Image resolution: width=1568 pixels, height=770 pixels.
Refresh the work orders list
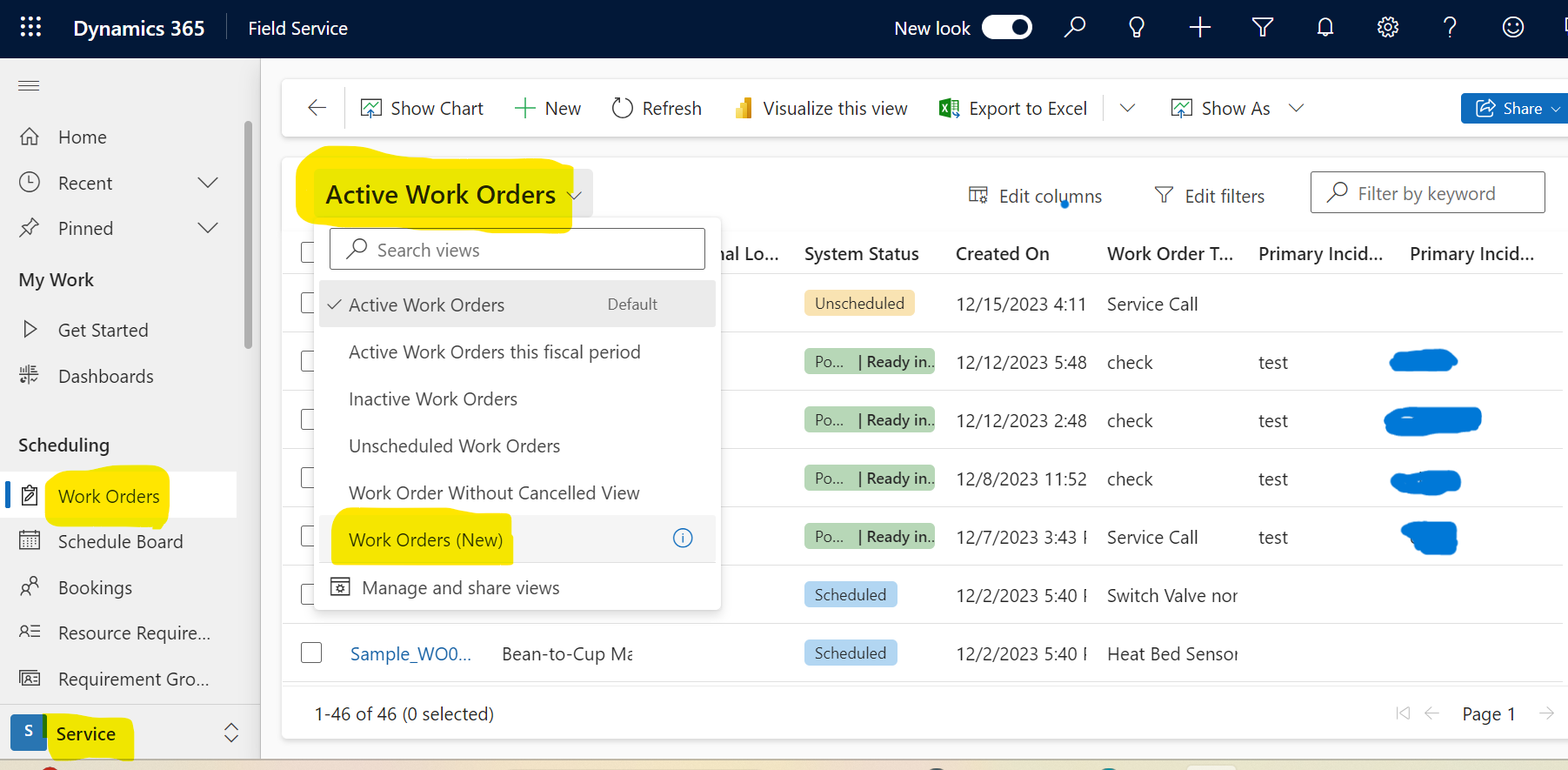(x=657, y=108)
